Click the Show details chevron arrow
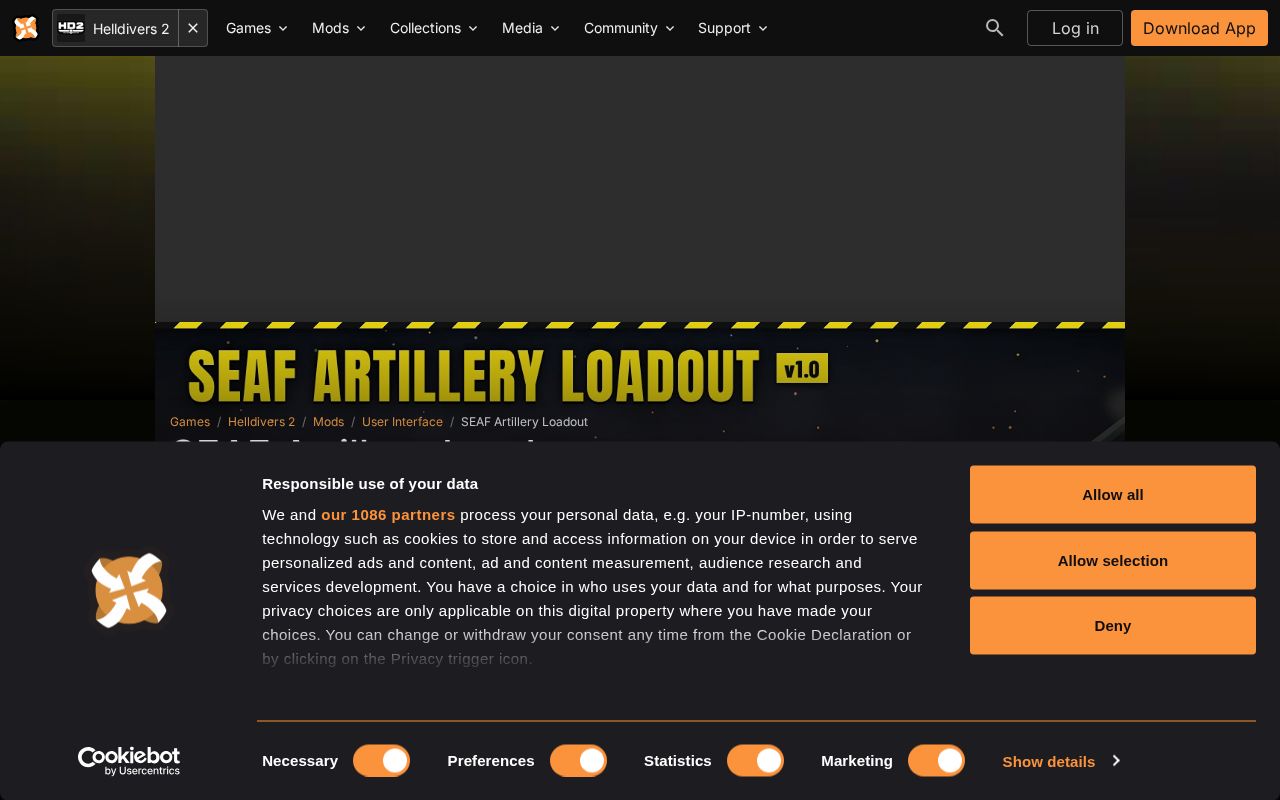This screenshot has width=1280, height=800. pos(1116,761)
